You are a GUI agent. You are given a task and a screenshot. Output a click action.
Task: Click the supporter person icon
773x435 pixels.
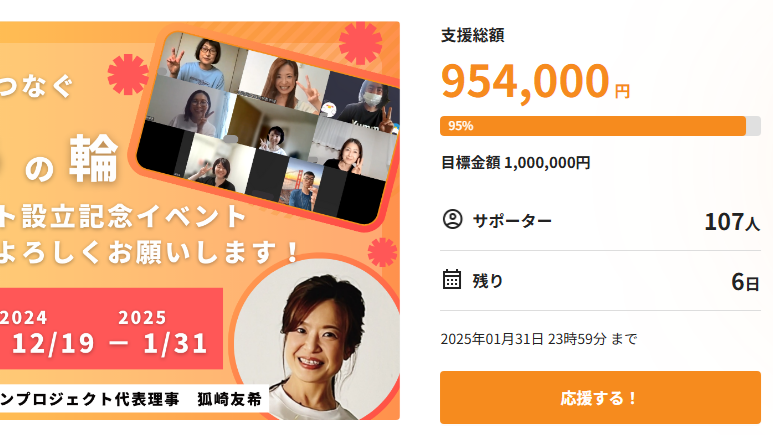coord(452,219)
